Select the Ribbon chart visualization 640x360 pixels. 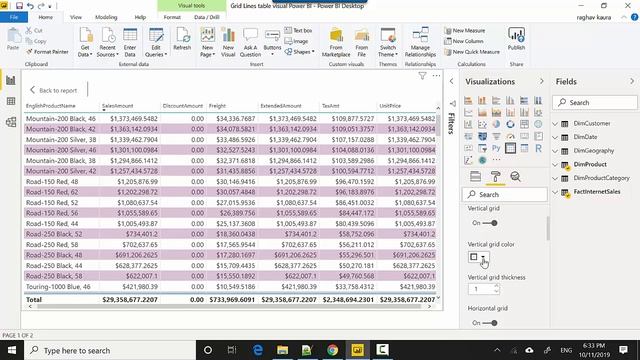coord(538,112)
